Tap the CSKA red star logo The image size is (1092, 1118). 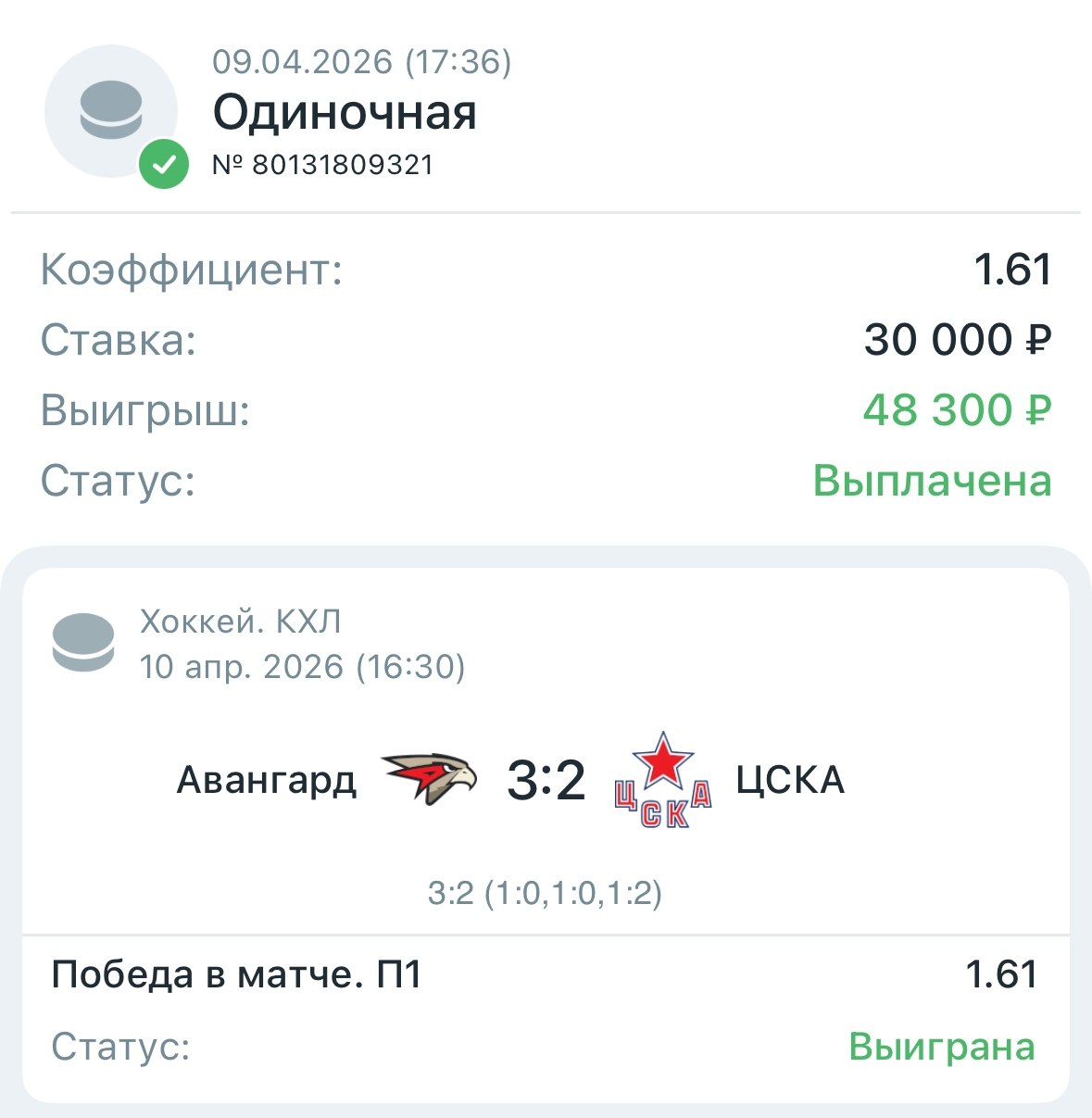(x=662, y=780)
